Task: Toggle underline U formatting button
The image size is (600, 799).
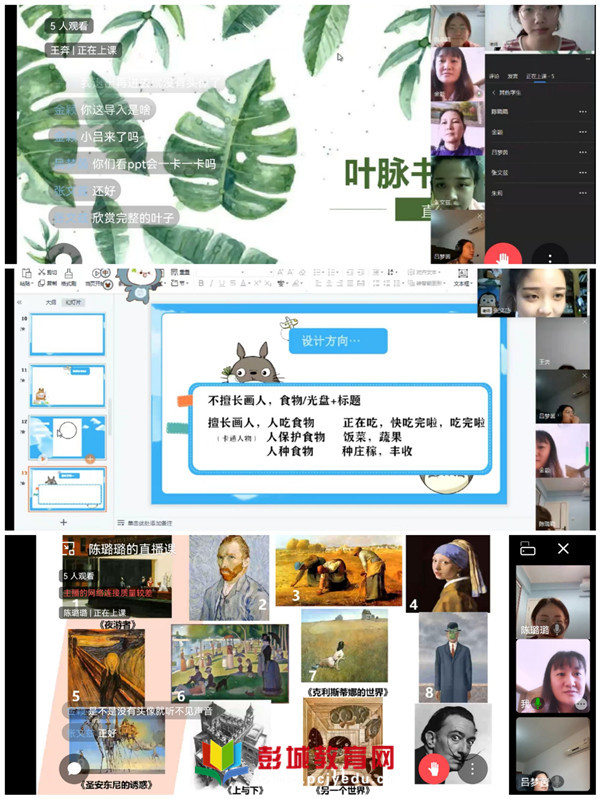Action: point(222,283)
